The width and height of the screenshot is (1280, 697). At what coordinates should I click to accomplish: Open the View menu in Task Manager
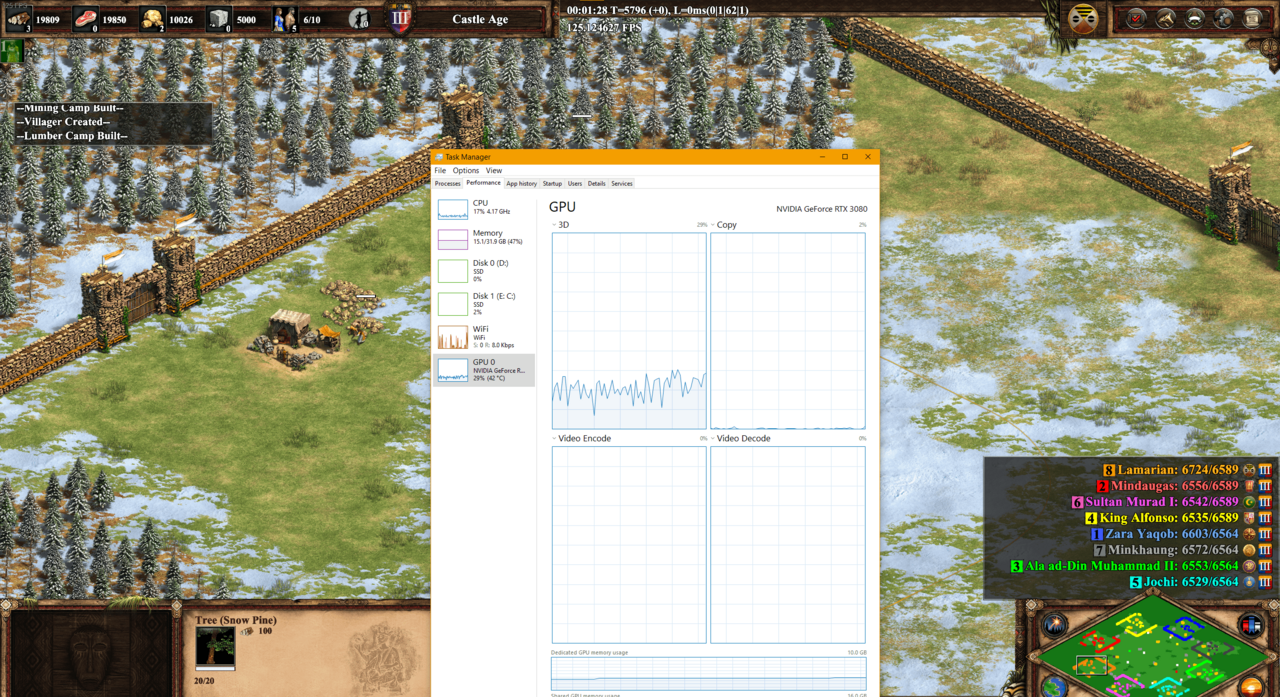coord(494,171)
